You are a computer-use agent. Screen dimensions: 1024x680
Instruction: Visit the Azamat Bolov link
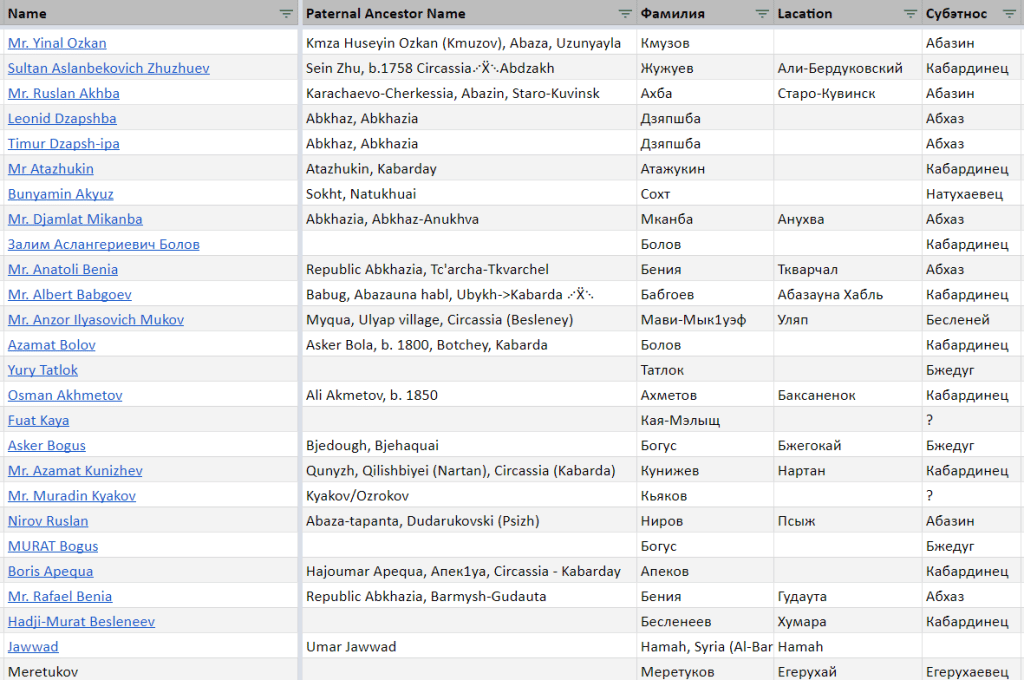pyautogui.click(x=52, y=345)
